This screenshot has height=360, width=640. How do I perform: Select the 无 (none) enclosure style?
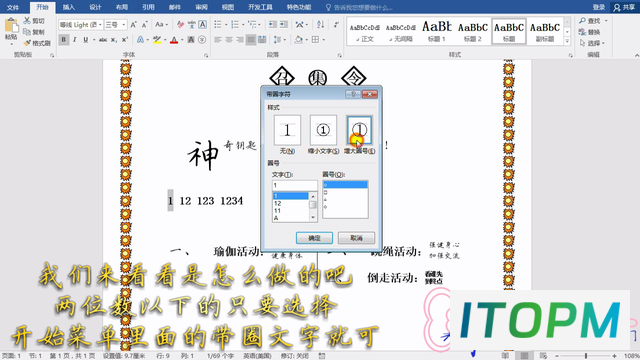tap(287, 130)
